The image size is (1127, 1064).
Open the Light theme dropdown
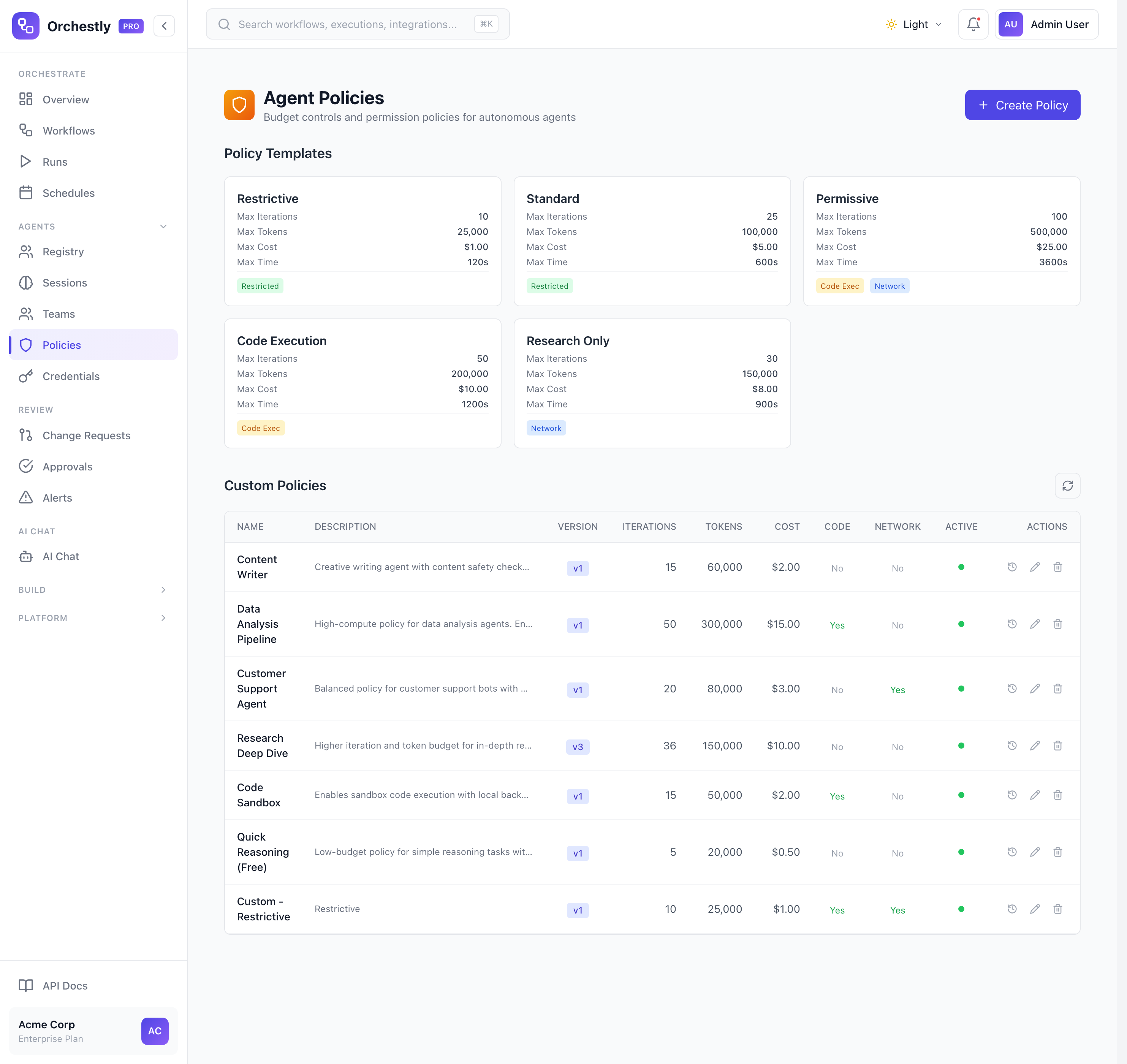click(x=914, y=24)
